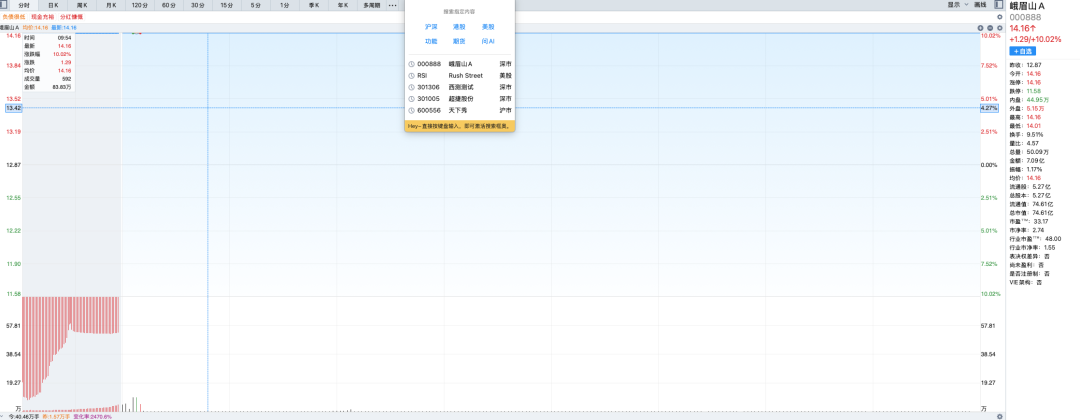Viewport: 1080px width, 420px height.
Task: Click the 最新:14.16 legend label
Action: 63,28
